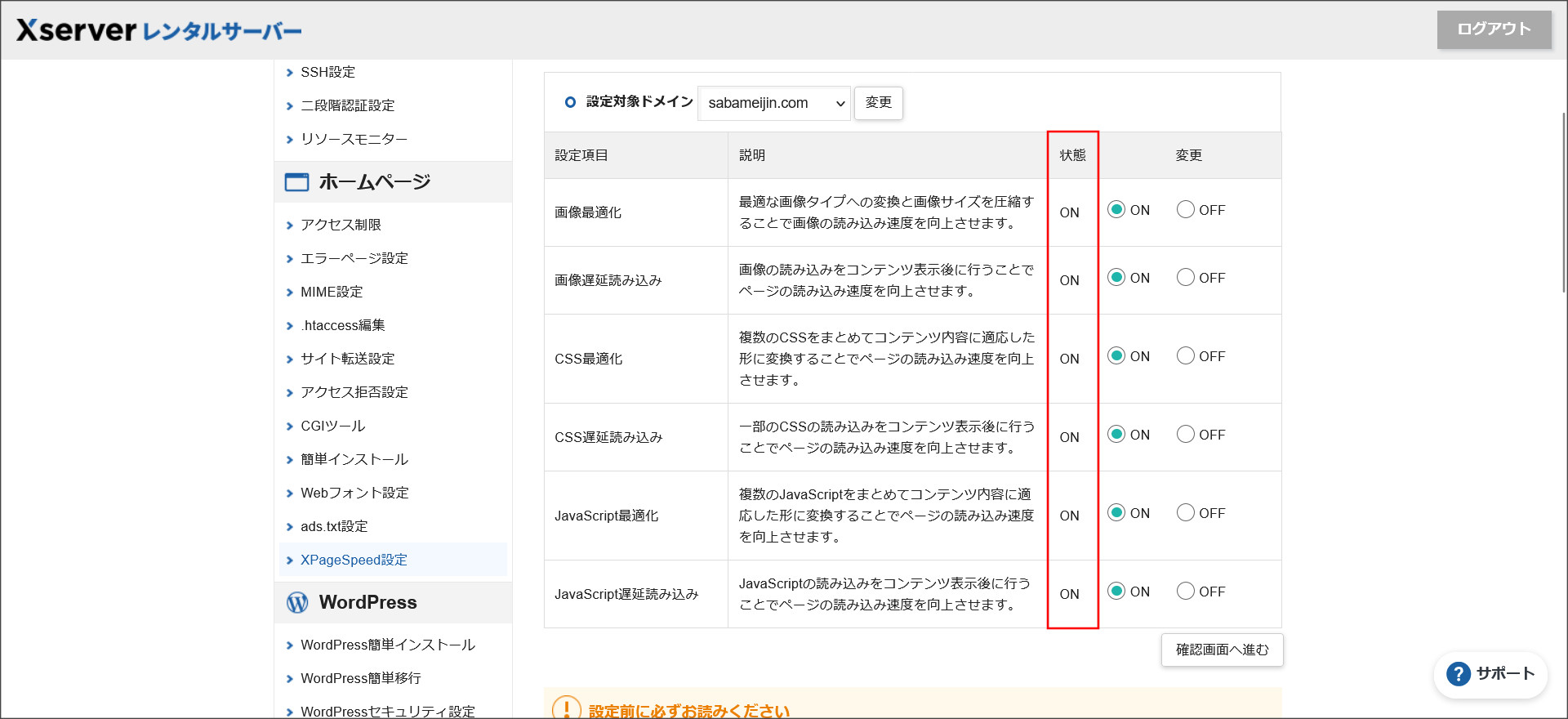
Task: Open WordPress簡単インストール menu item
Action: click(x=388, y=645)
